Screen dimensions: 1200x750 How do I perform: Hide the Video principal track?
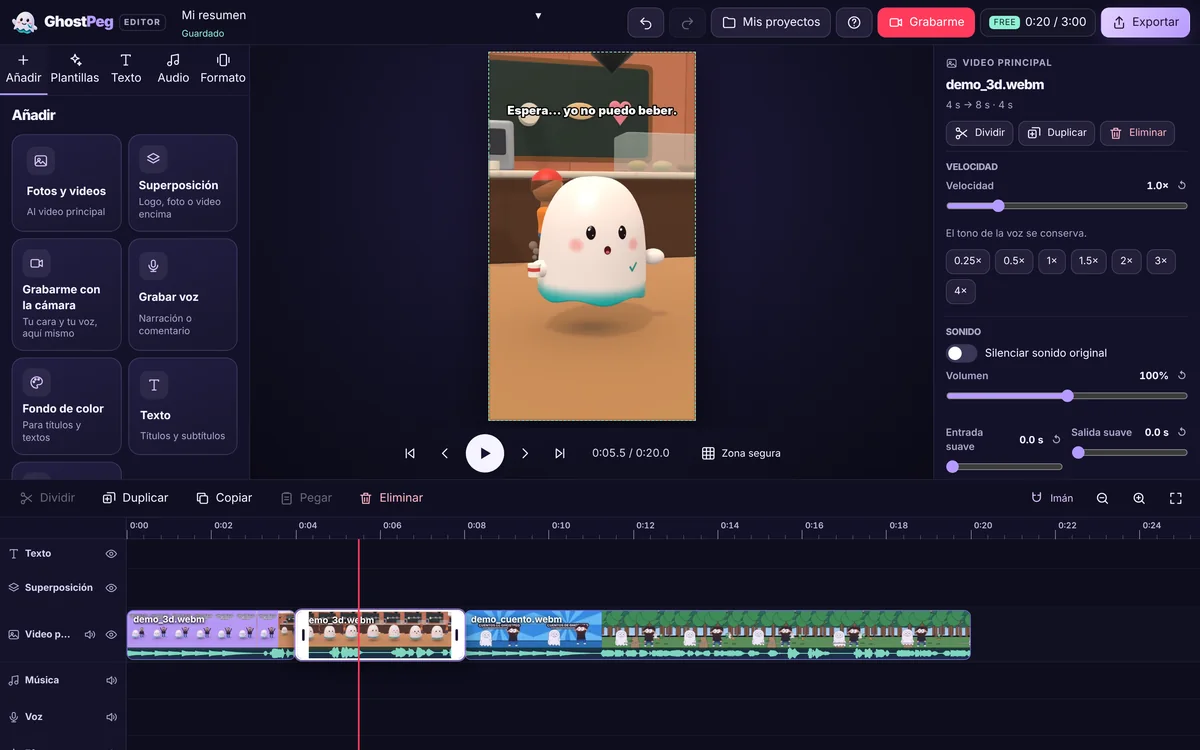click(x=111, y=635)
